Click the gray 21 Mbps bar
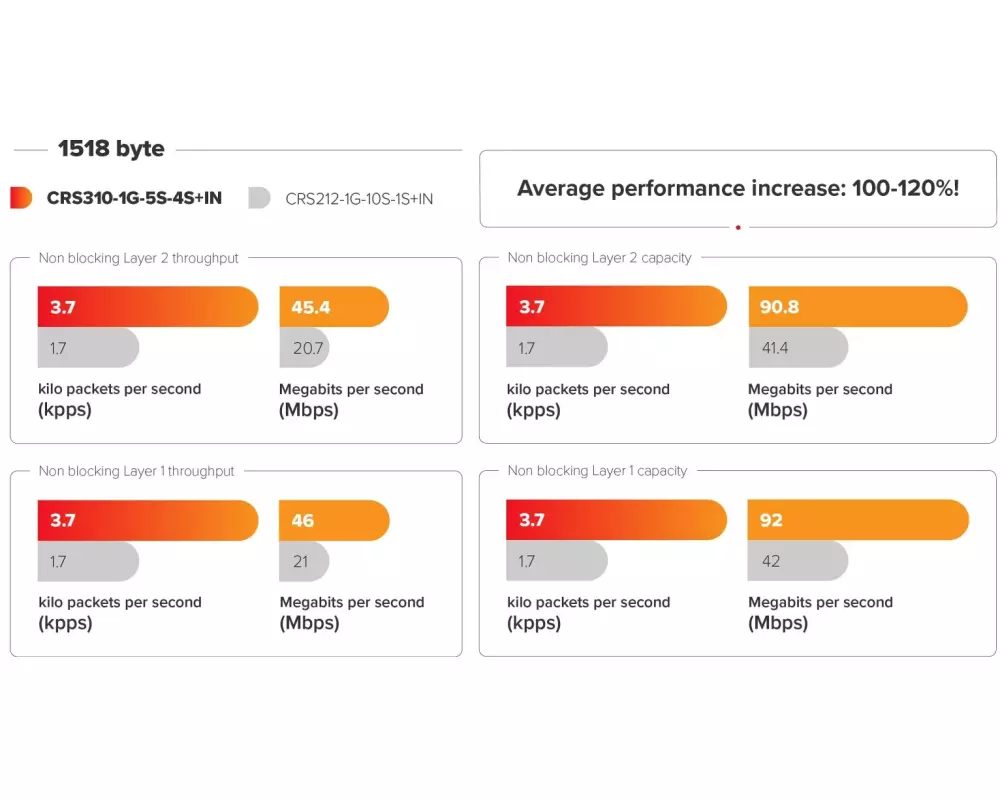This screenshot has height=800, width=1000. (304, 561)
